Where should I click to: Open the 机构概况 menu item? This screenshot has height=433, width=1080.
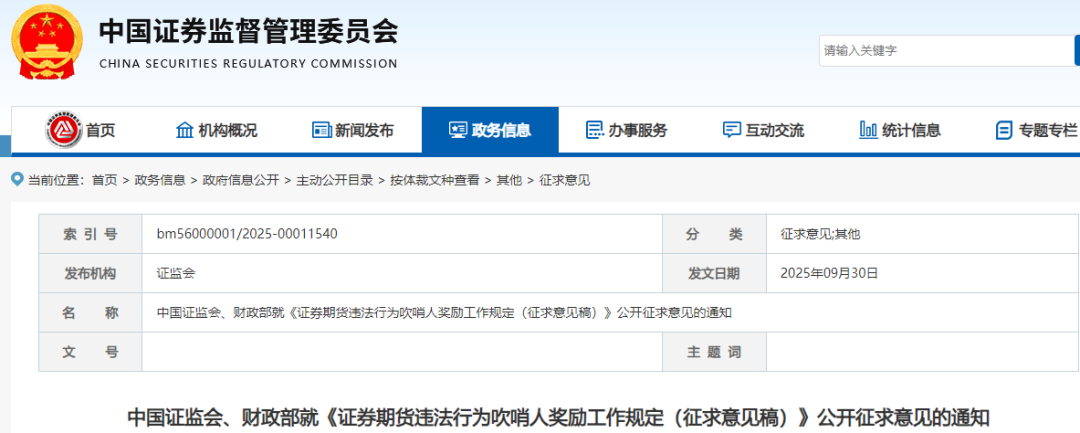point(228,129)
